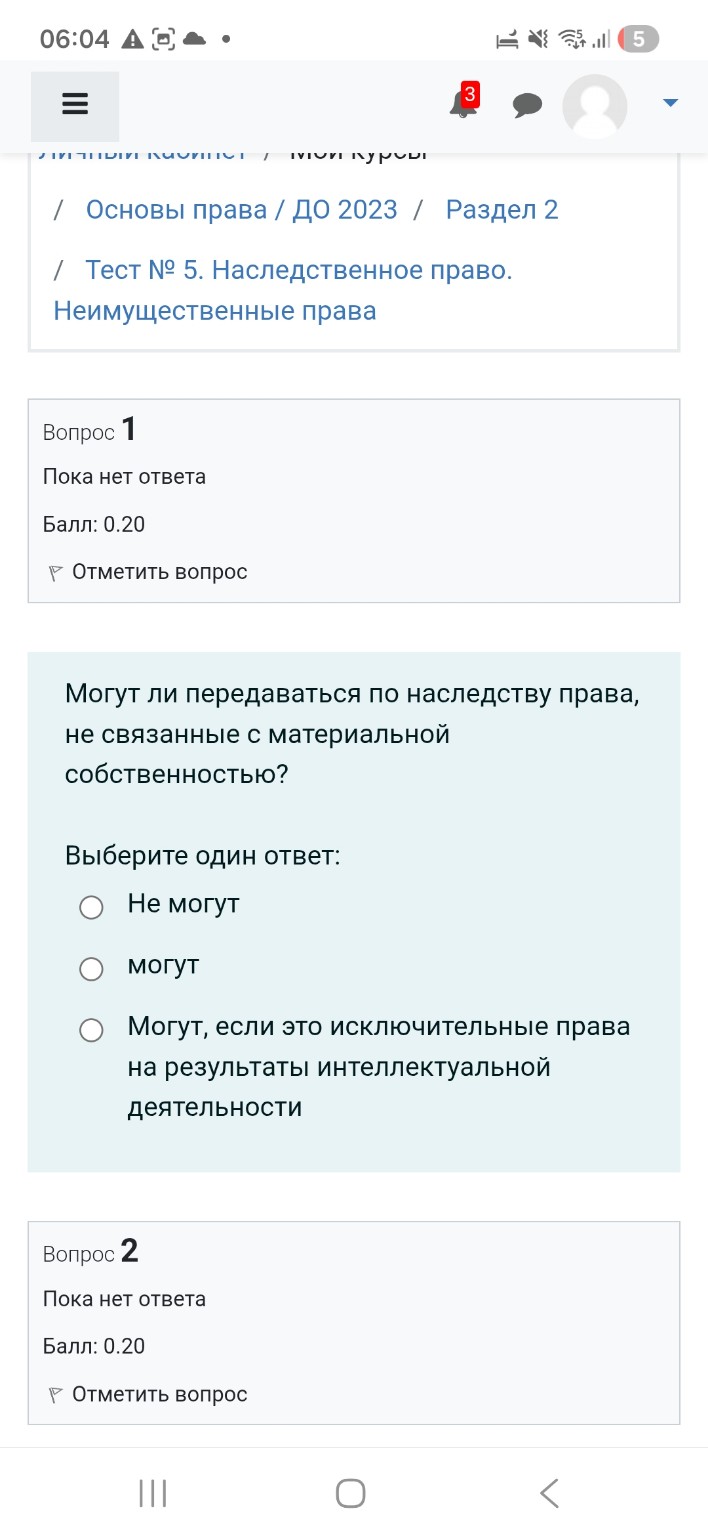708x1536 pixels.
Task: Select answer about исключительные права
Action: pos(91,1030)
